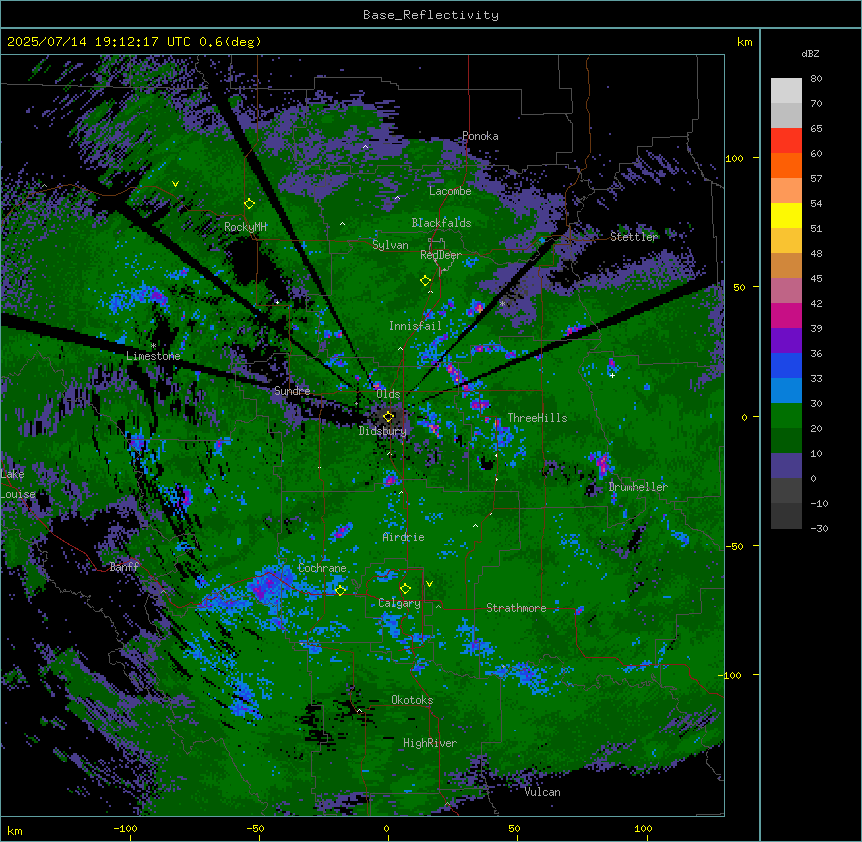The width and height of the screenshot is (862, 842).
Task: Click the ThreeHills town label
Action: pyautogui.click(x=537, y=418)
